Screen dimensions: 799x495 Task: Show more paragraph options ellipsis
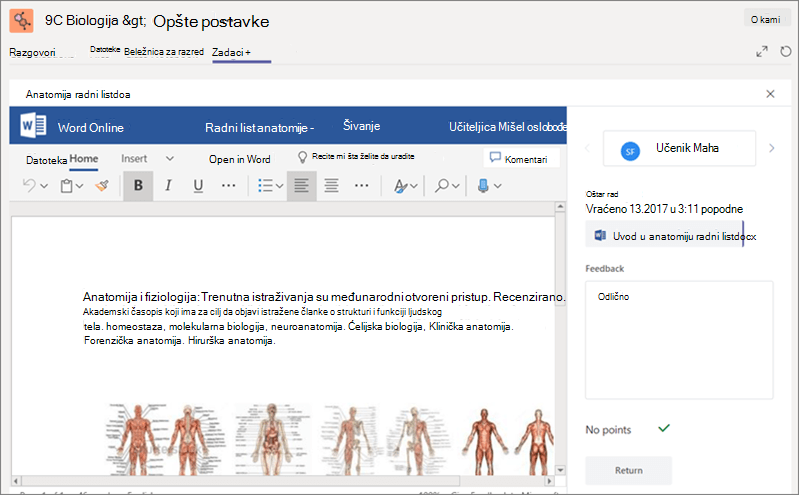362,186
